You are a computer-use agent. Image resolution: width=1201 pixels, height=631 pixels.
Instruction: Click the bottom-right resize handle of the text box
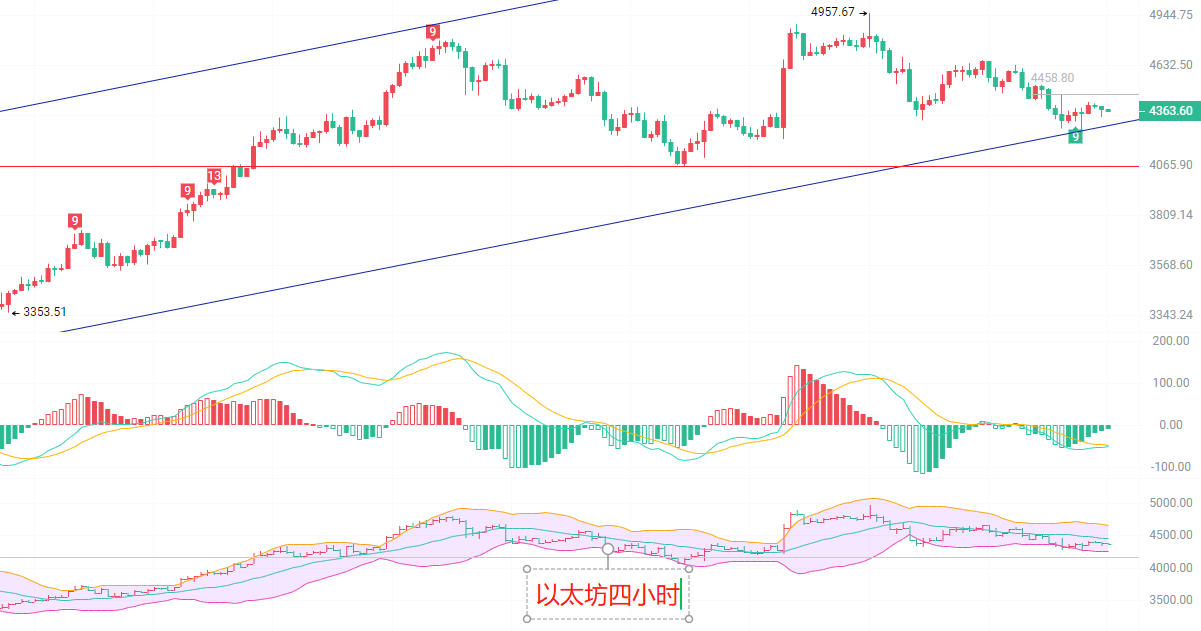click(x=689, y=619)
